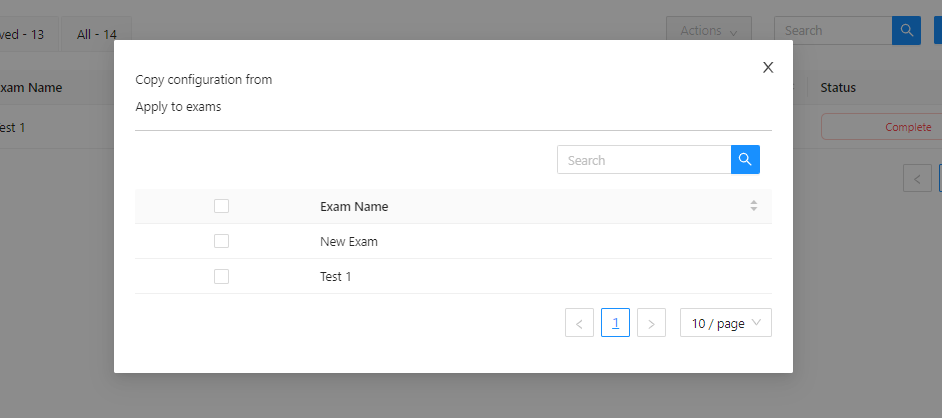The width and height of the screenshot is (942, 418).
Task: Click the dialog's blue search magnifier button
Action: click(745, 160)
